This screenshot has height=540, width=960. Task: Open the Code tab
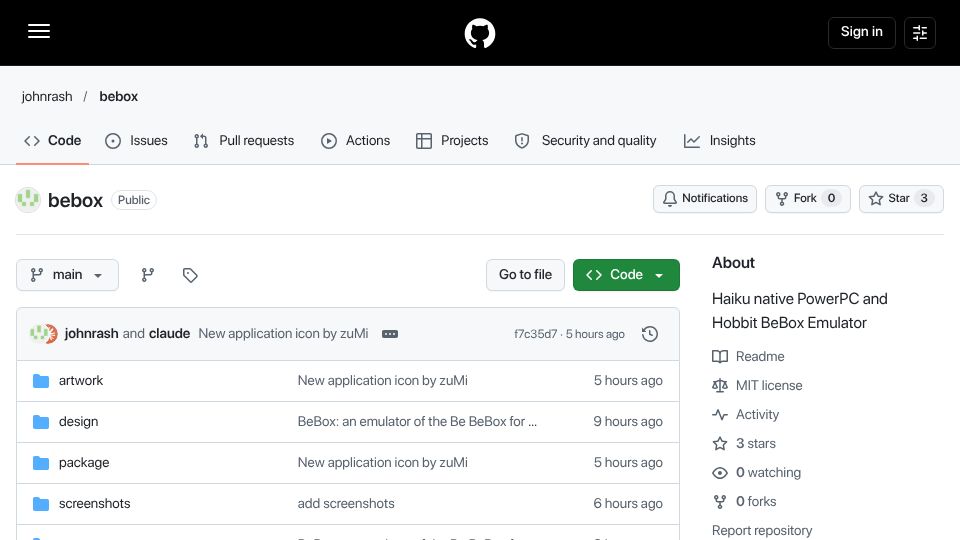coord(53,141)
